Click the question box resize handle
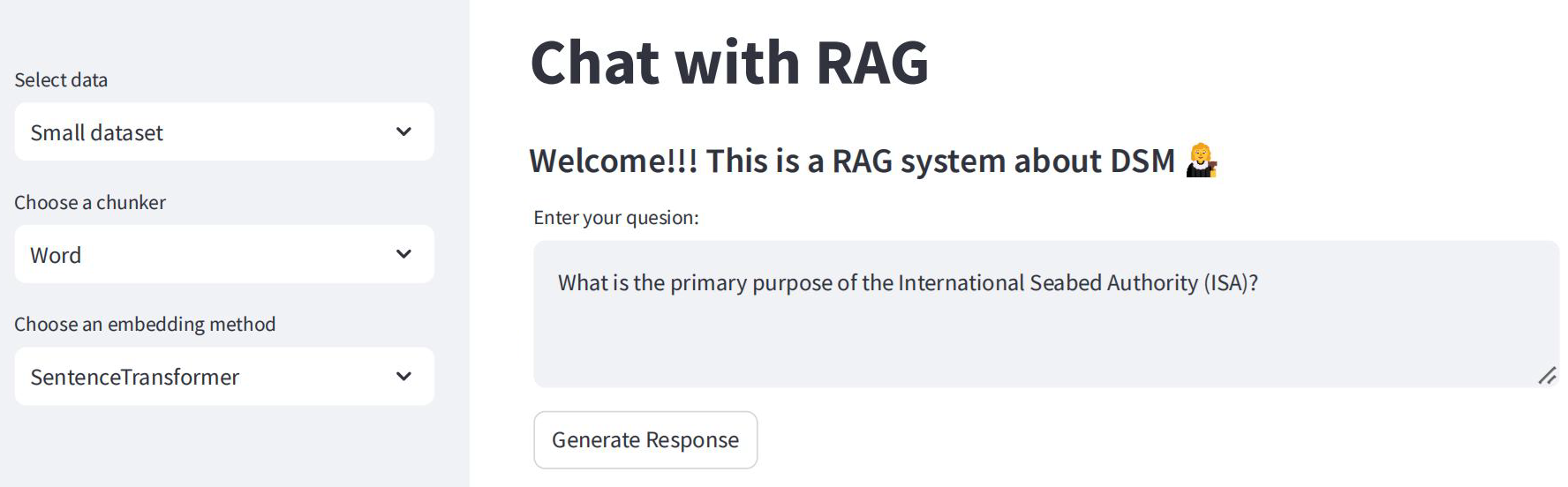1568x487 pixels. coord(1547,376)
